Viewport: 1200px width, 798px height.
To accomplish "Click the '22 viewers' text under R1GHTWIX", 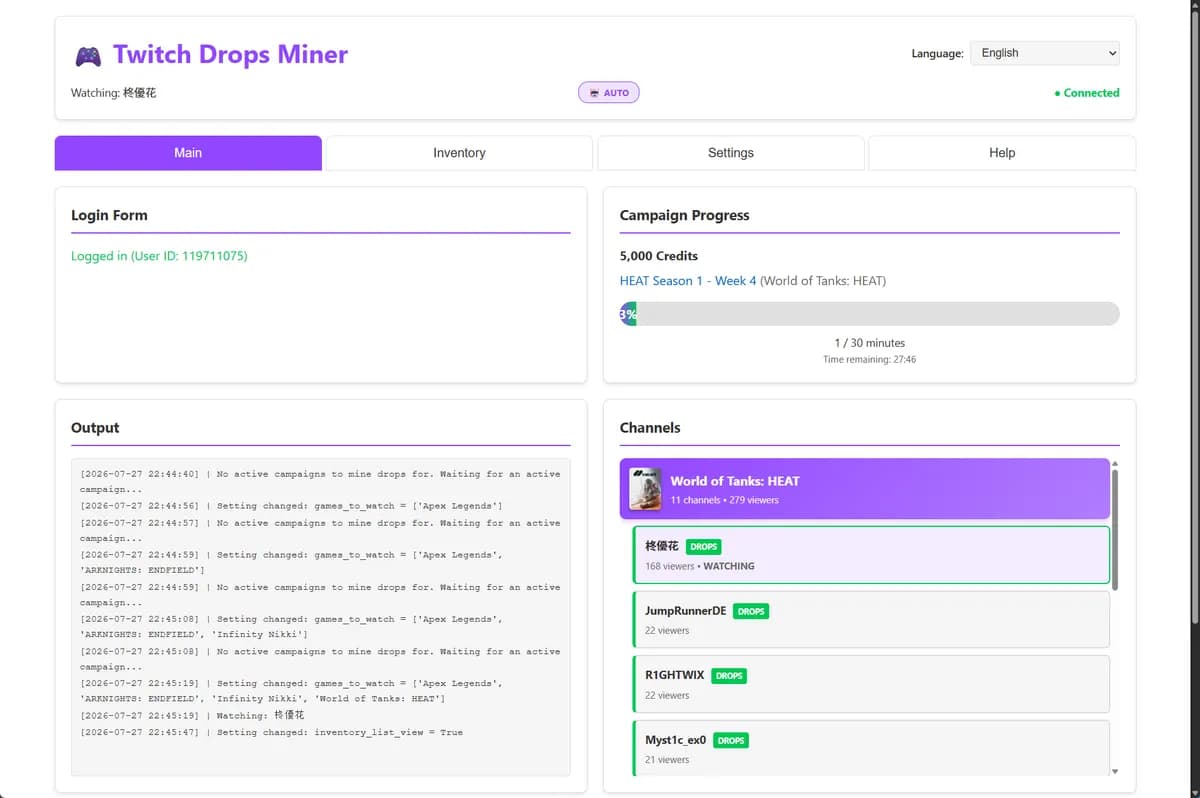I will click(x=667, y=696).
